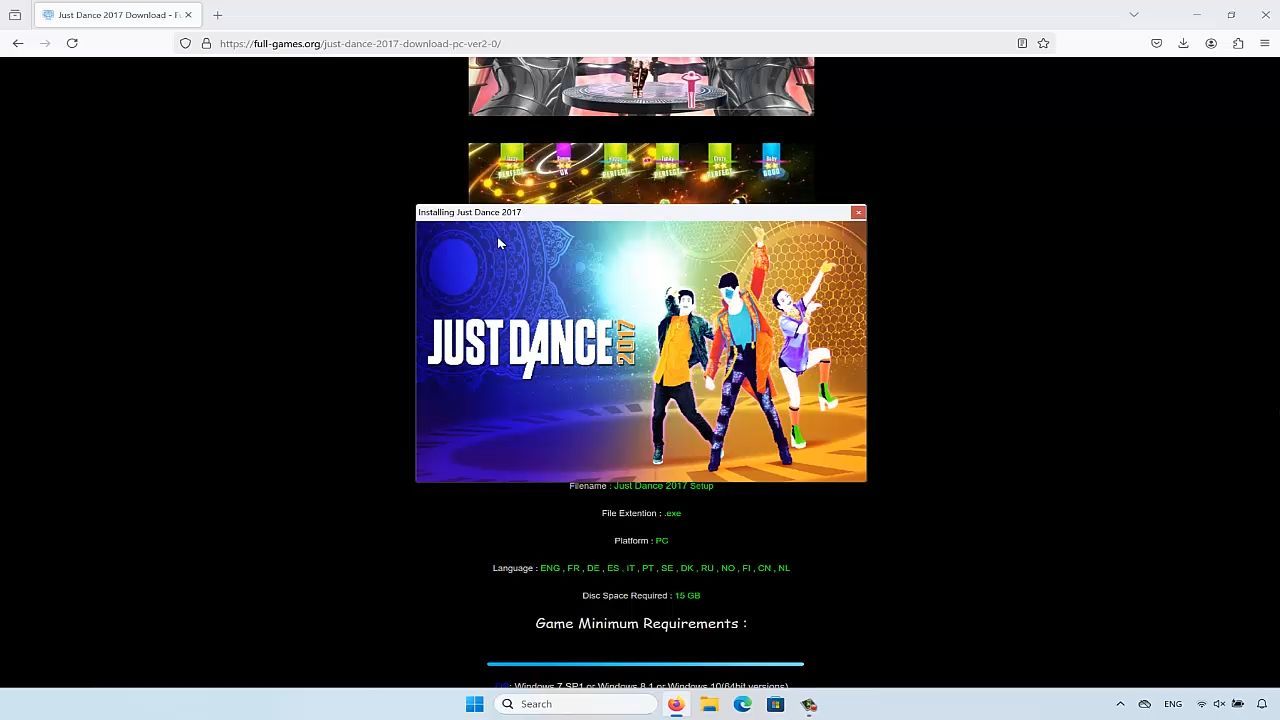
Task: Bookmark this page with the star
Action: click(x=1043, y=43)
